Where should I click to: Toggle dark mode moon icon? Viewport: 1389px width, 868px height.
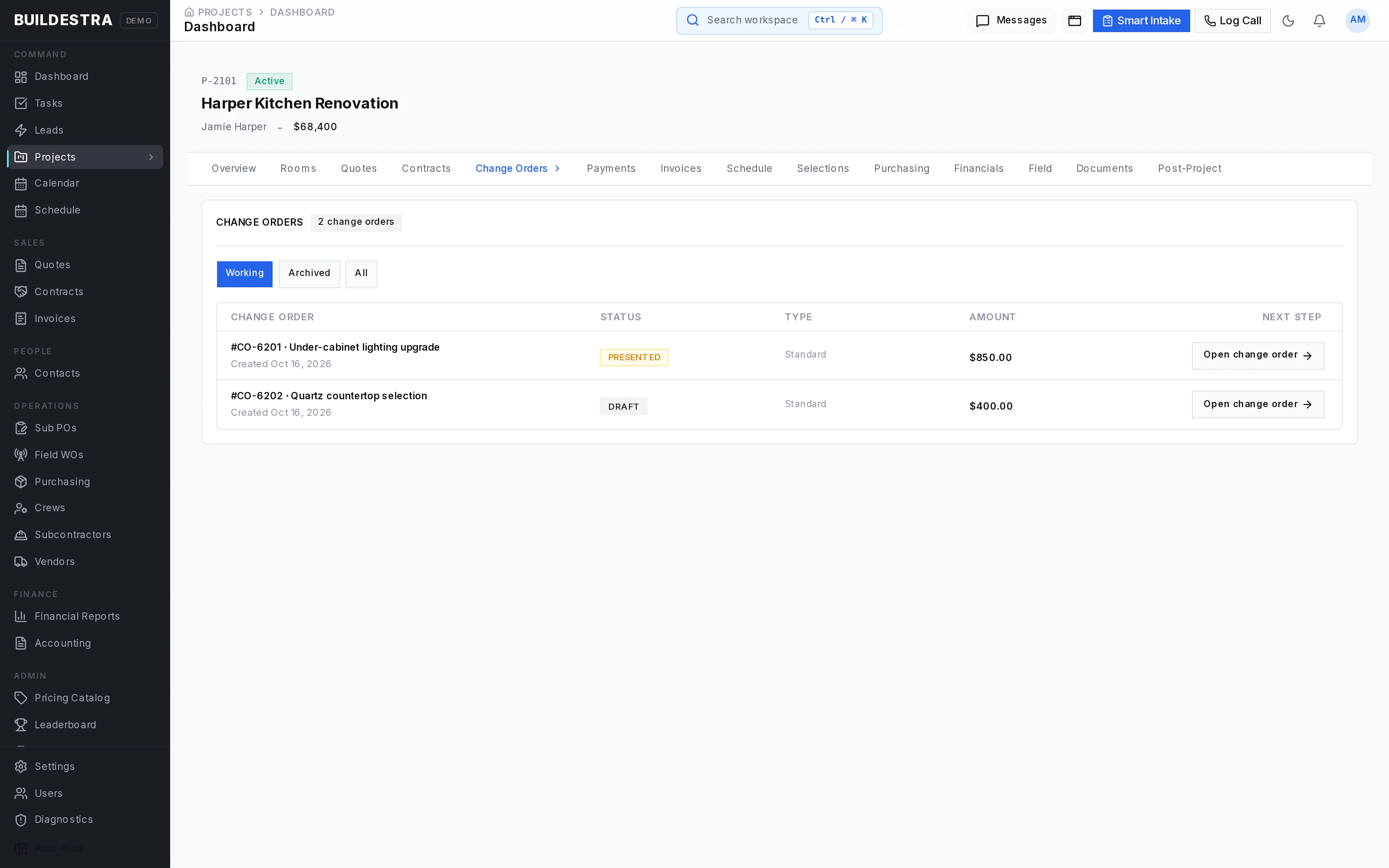[x=1288, y=21]
